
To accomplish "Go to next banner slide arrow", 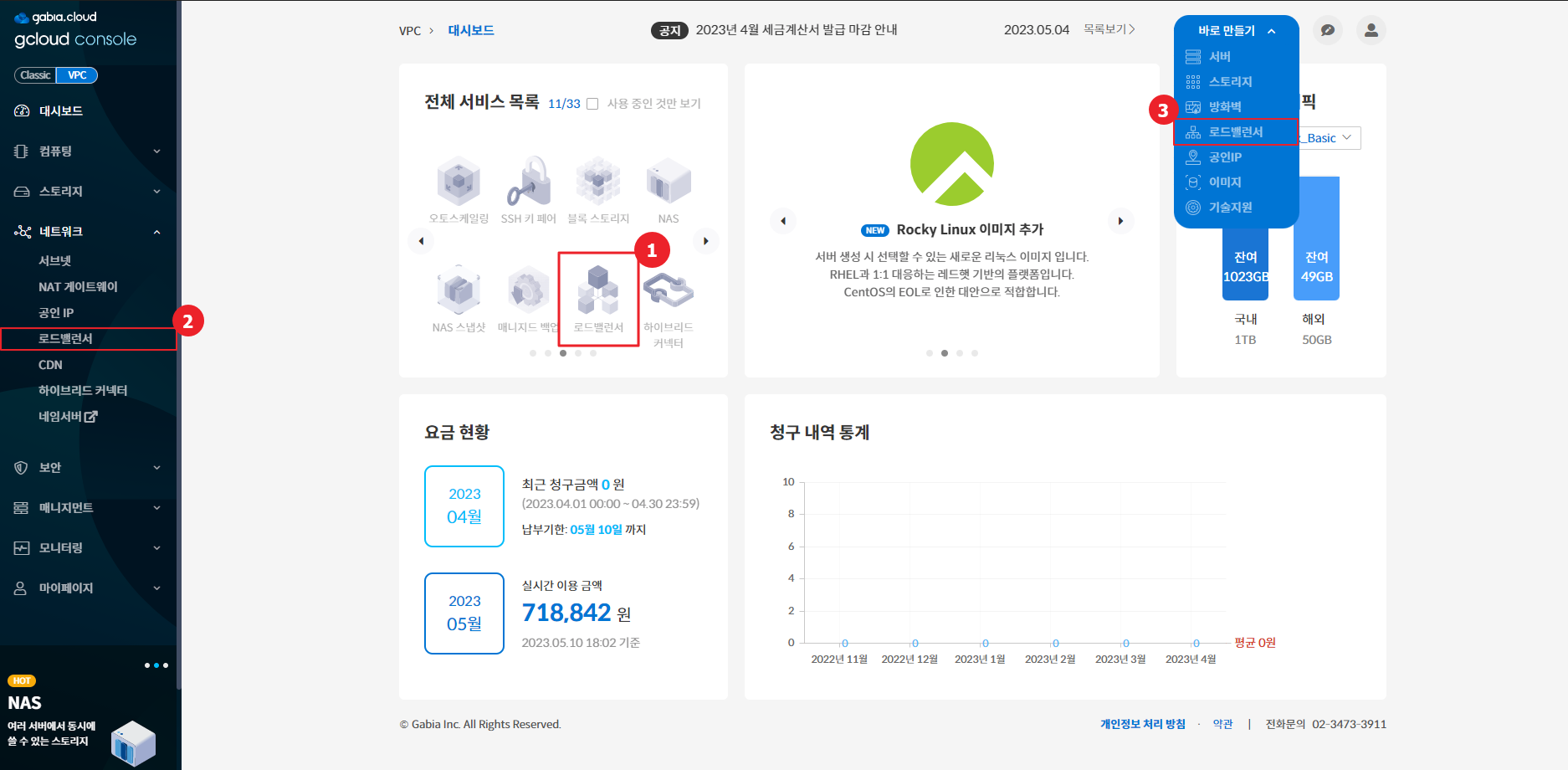I will pos(1120,221).
